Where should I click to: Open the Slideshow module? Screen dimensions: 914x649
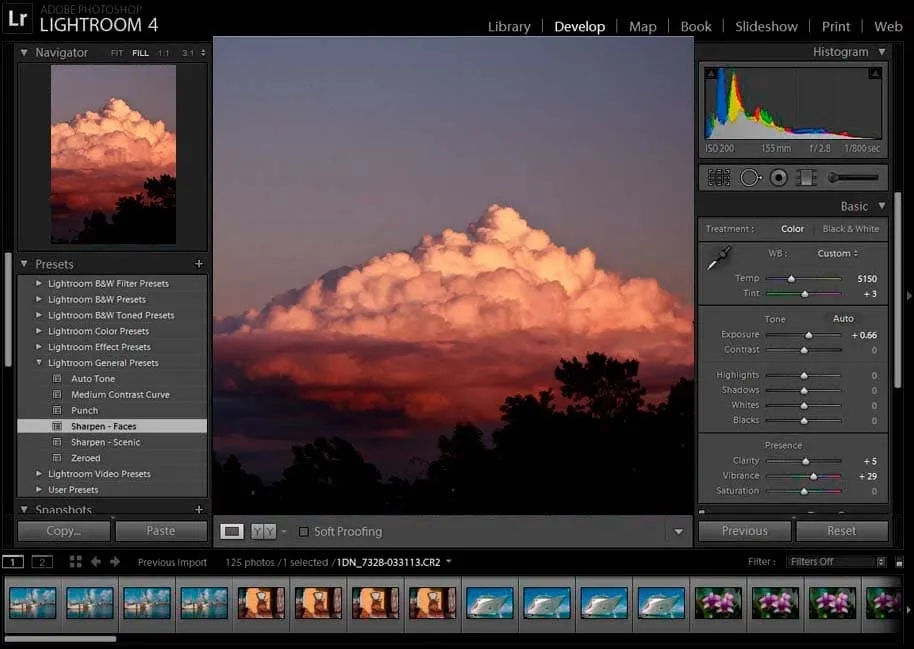766,26
